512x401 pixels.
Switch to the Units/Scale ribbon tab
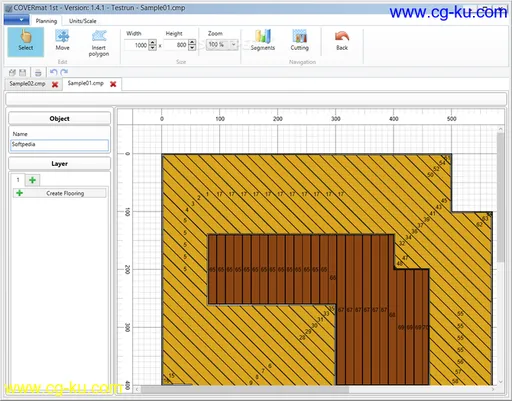coord(82,21)
